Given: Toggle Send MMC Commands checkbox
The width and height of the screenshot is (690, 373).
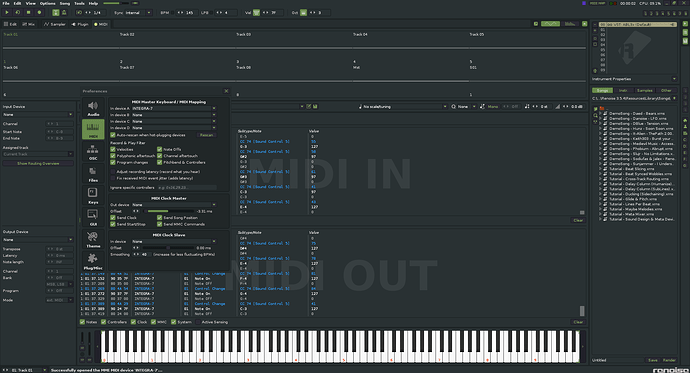Looking at the screenshot, I should pyautogui.click(x=159, y=224).
